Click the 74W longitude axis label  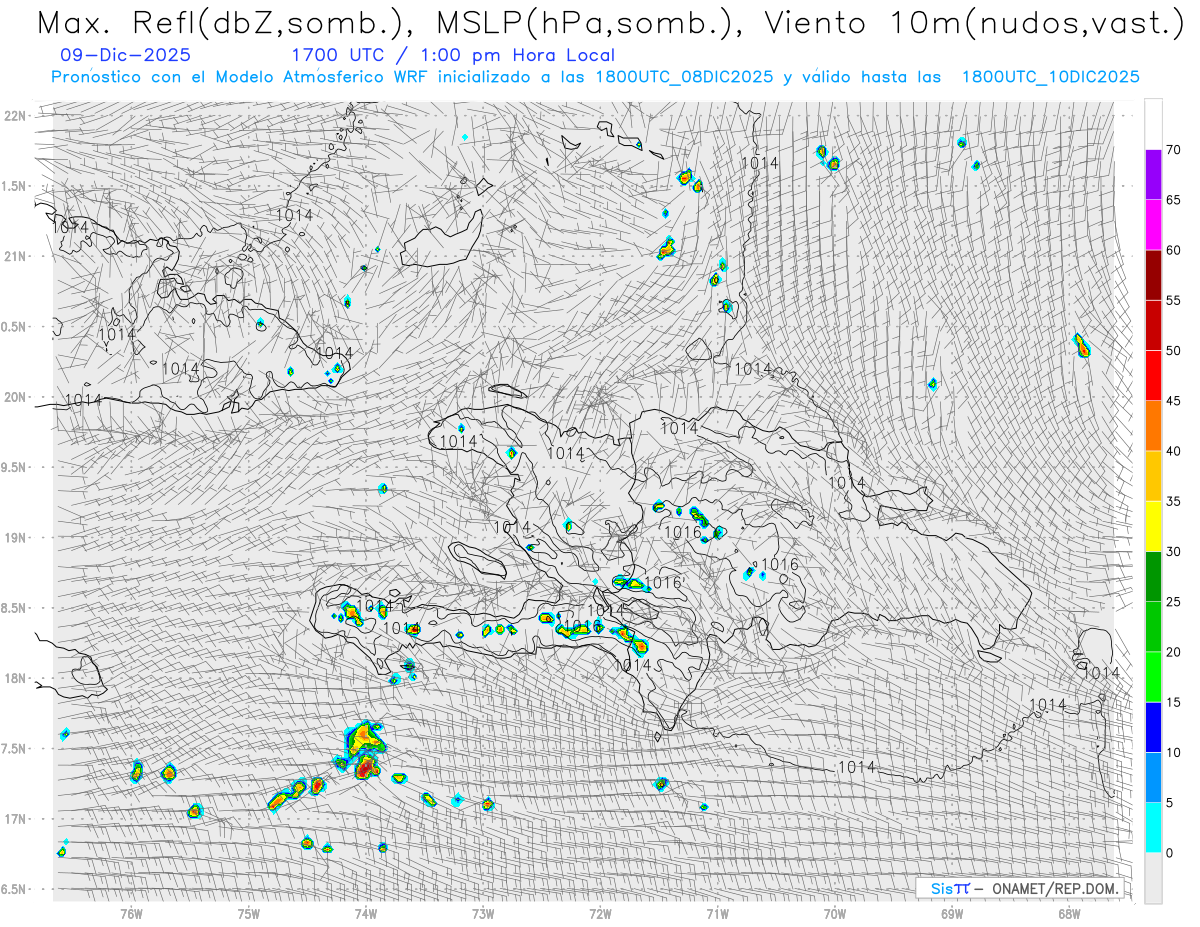[x=366, y=912]
